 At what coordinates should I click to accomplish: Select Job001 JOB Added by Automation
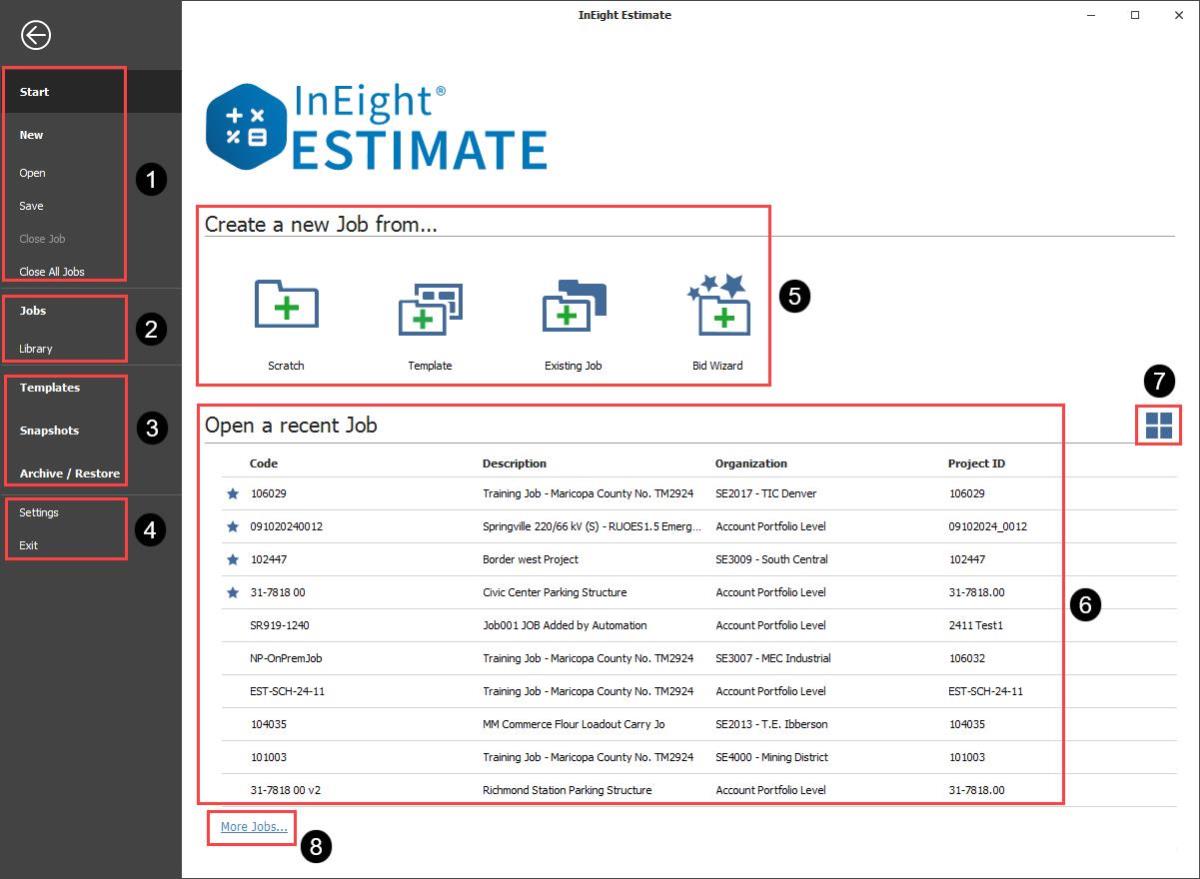click(x=564, y=626)
